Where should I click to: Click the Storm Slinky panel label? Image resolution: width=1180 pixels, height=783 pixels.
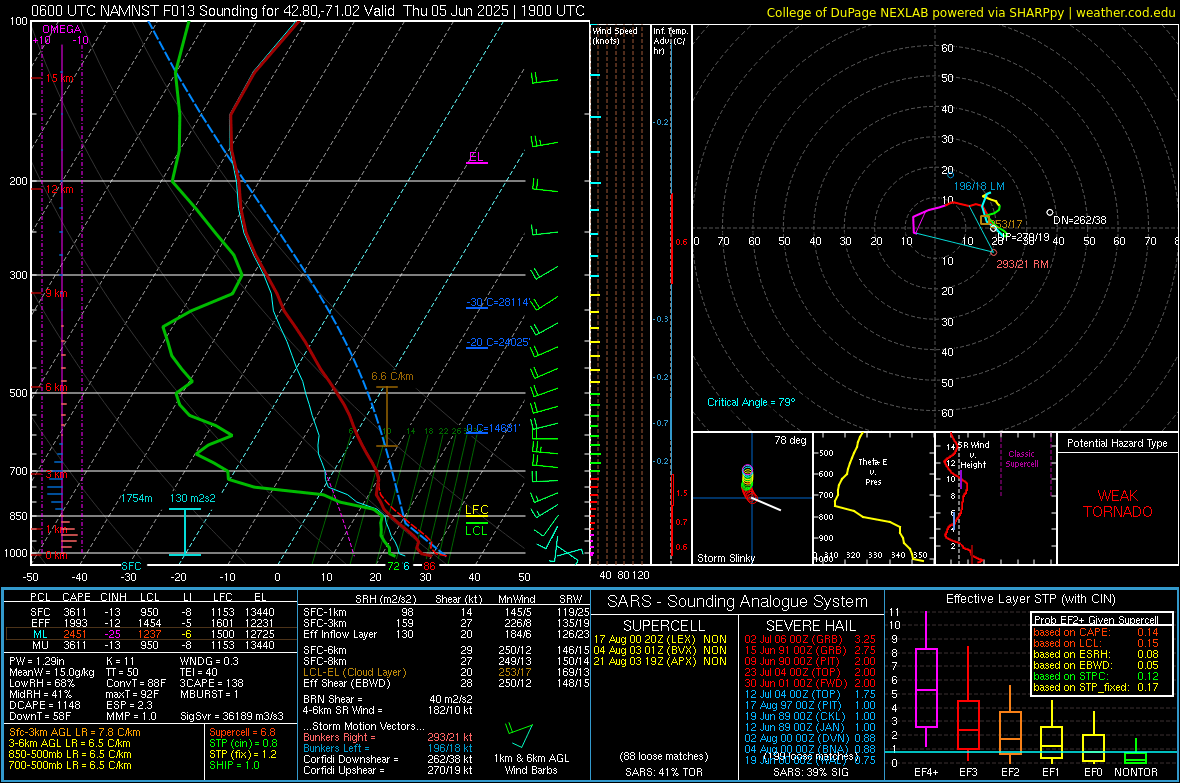point(725,558)
